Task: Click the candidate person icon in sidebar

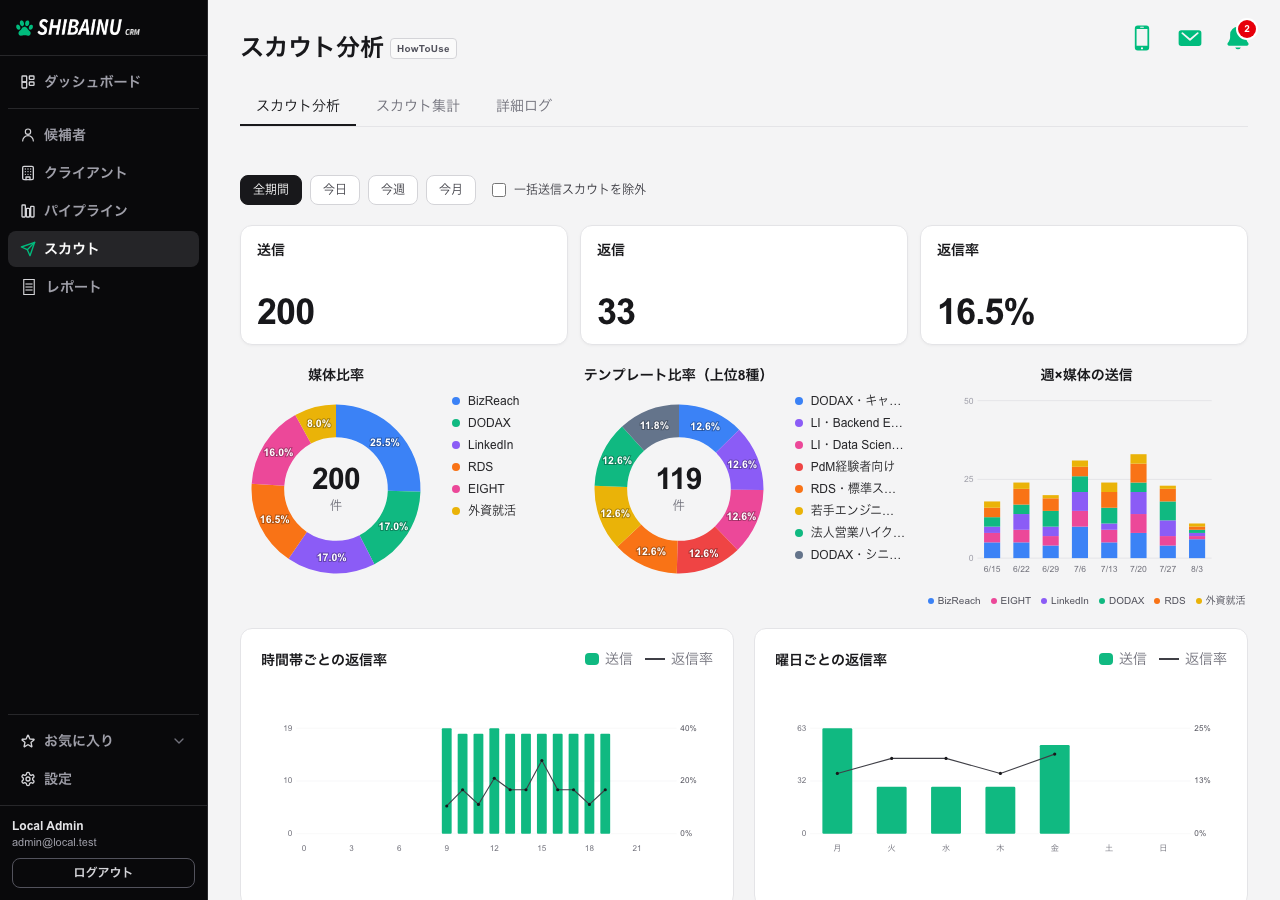Action: tap(28, 135)
